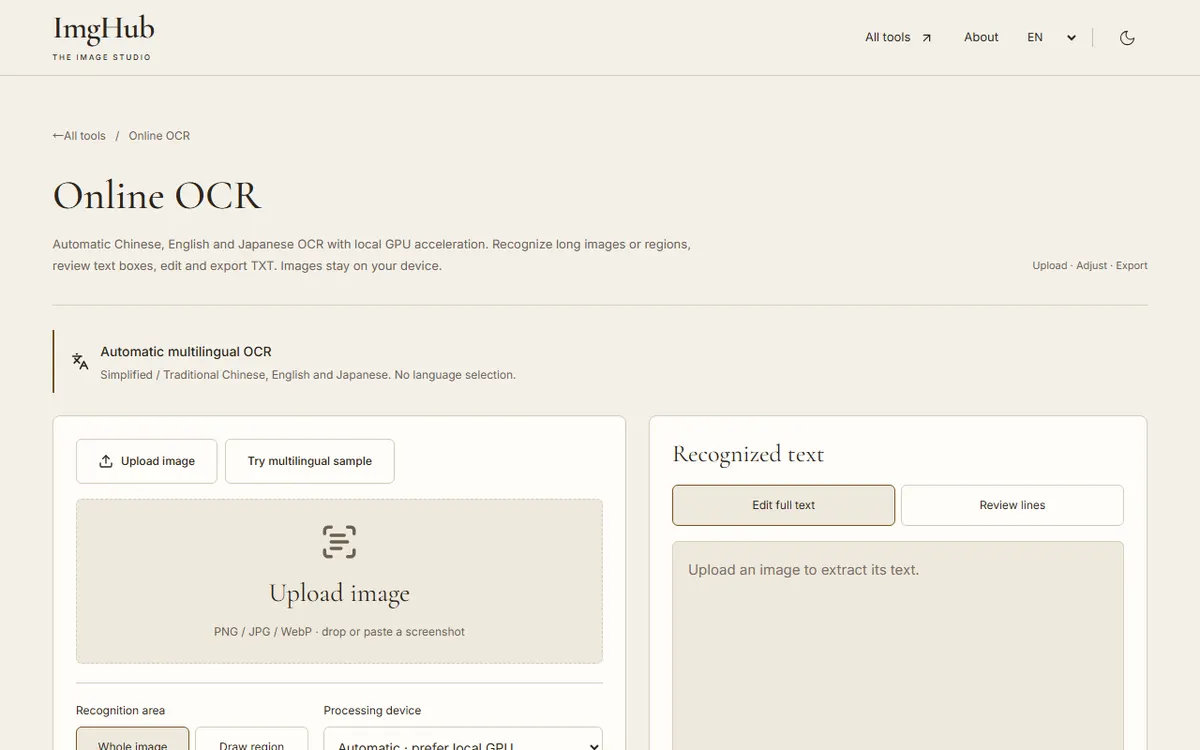The height and width of the screenshot is (750, 1200).
Task: Click the Try multilingual sample button
Action: (310, 461)
